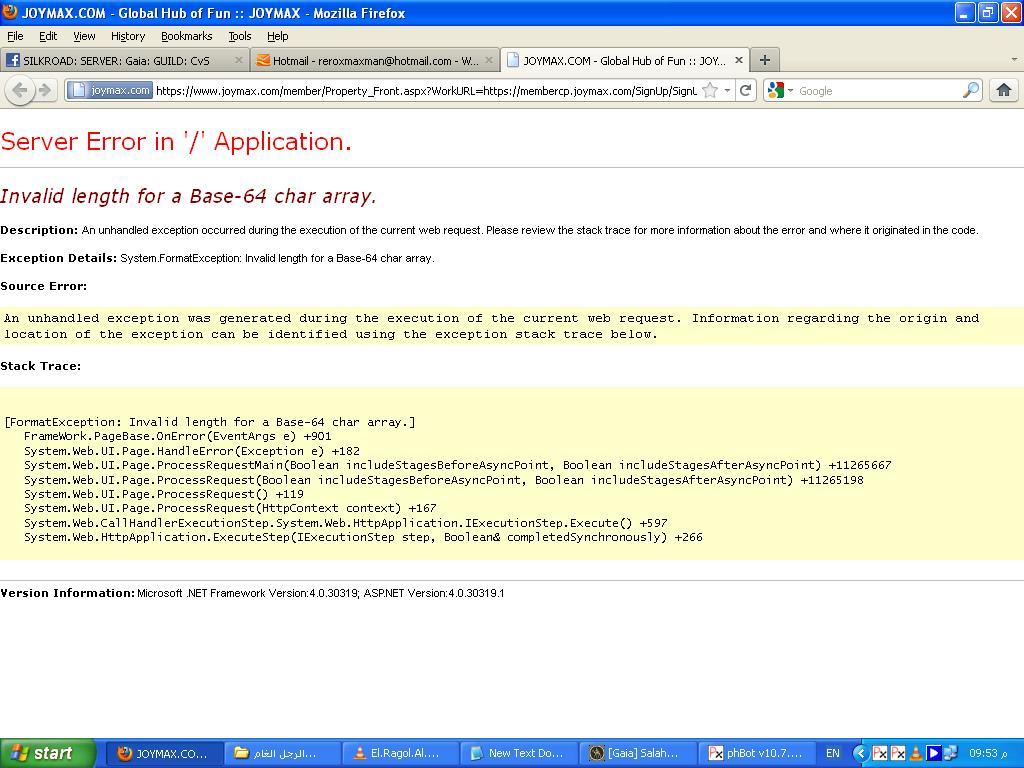Switch to El.Ragol.Al... VLC taskbar button
This screenshot has height=768, width=1024.
coord(401,753)
